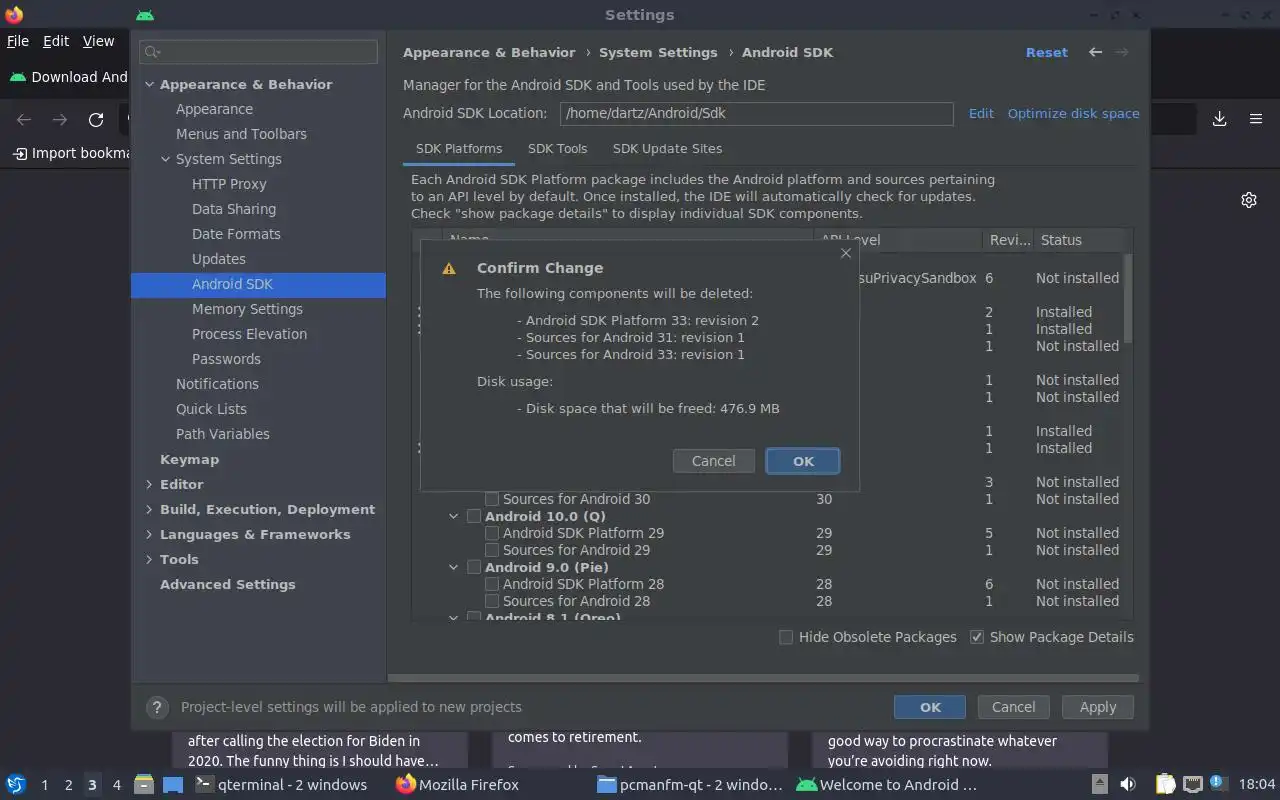Click the network icon in system tray
Screen dimensions: 1280x800
point(1192,785)
